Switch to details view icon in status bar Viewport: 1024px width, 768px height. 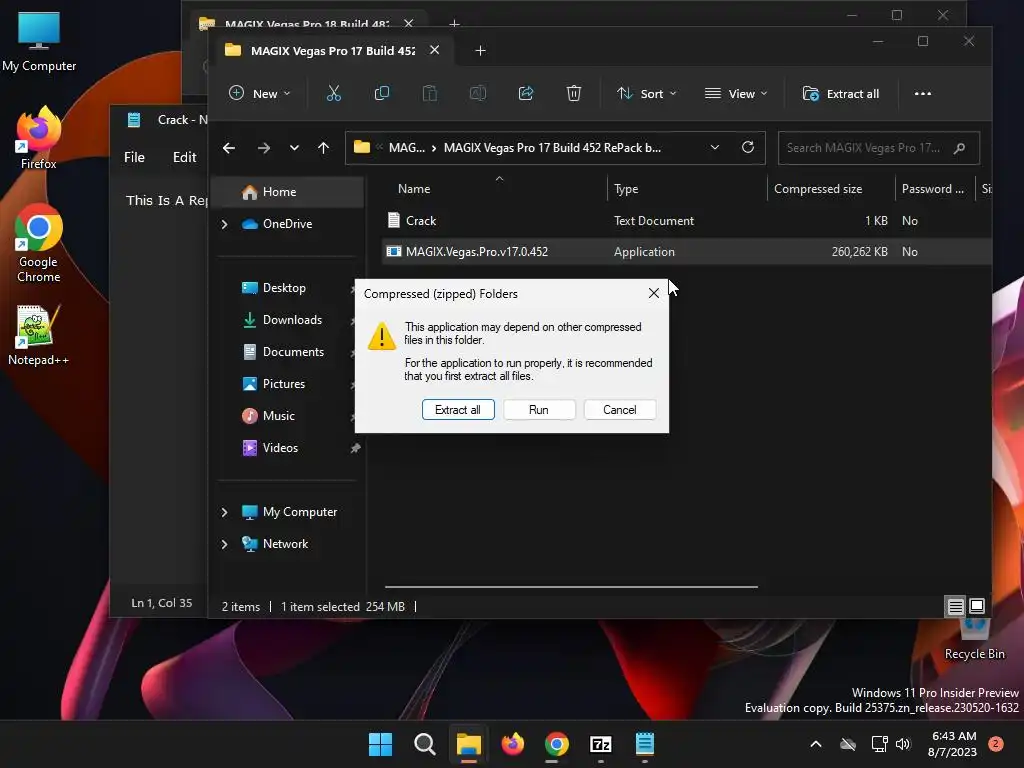click(x=955, y=607)
